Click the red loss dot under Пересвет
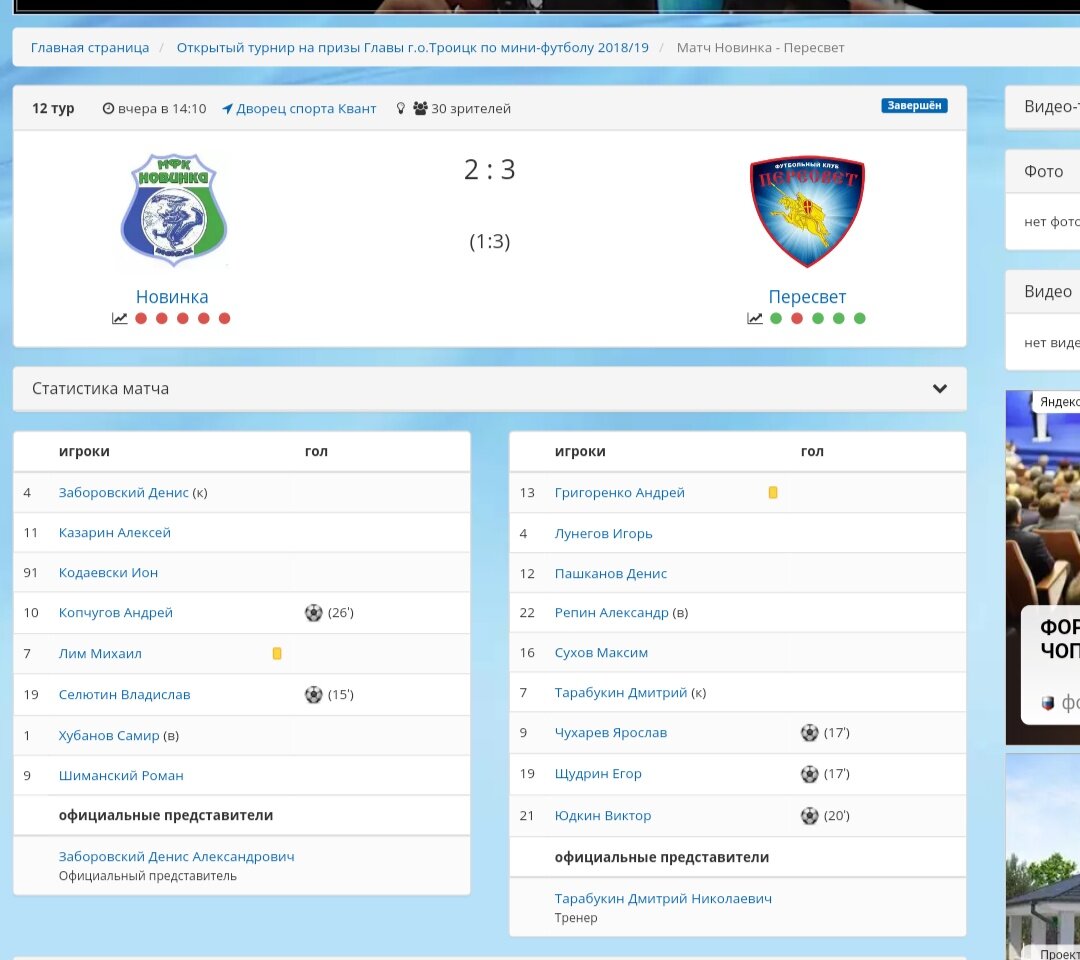Screen dimensions: 1080x960 [x=797, y=318]
